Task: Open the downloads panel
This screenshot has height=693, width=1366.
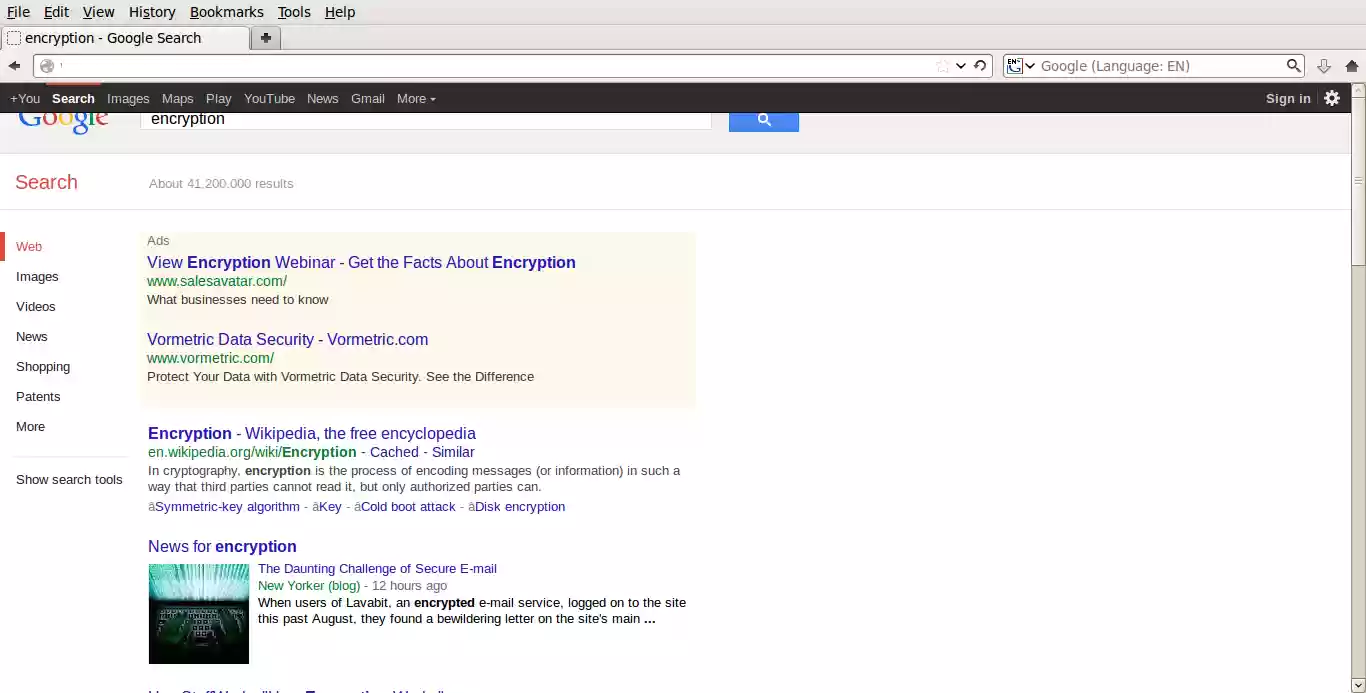Action: (x=1324, y=65)
